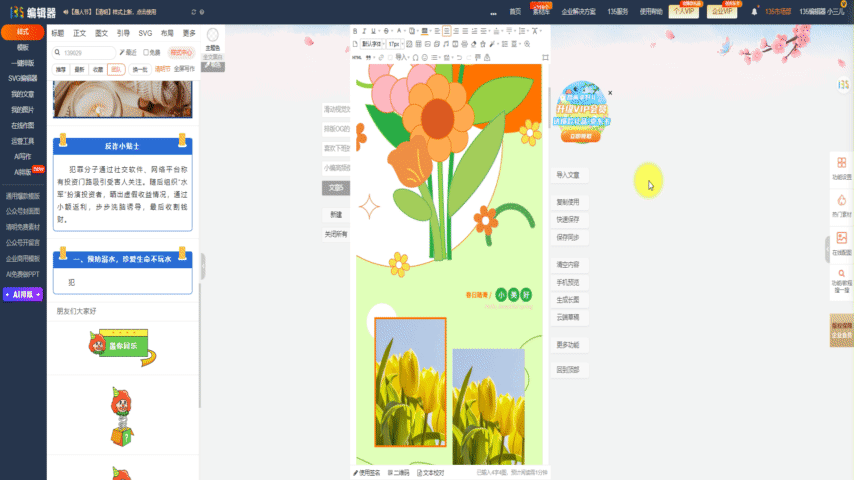Open the 更多 tab

[189, 33]
